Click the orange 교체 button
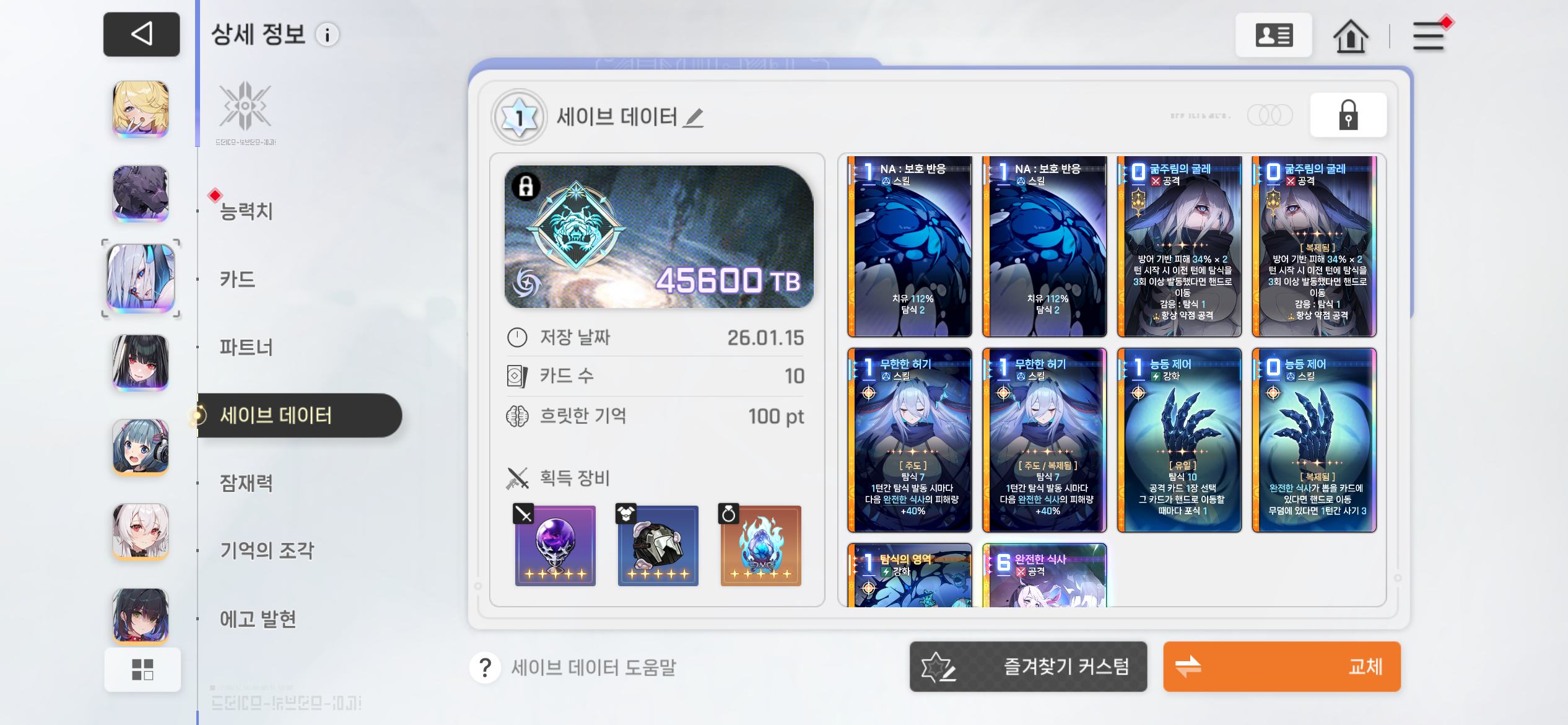 coord(1282,667)
